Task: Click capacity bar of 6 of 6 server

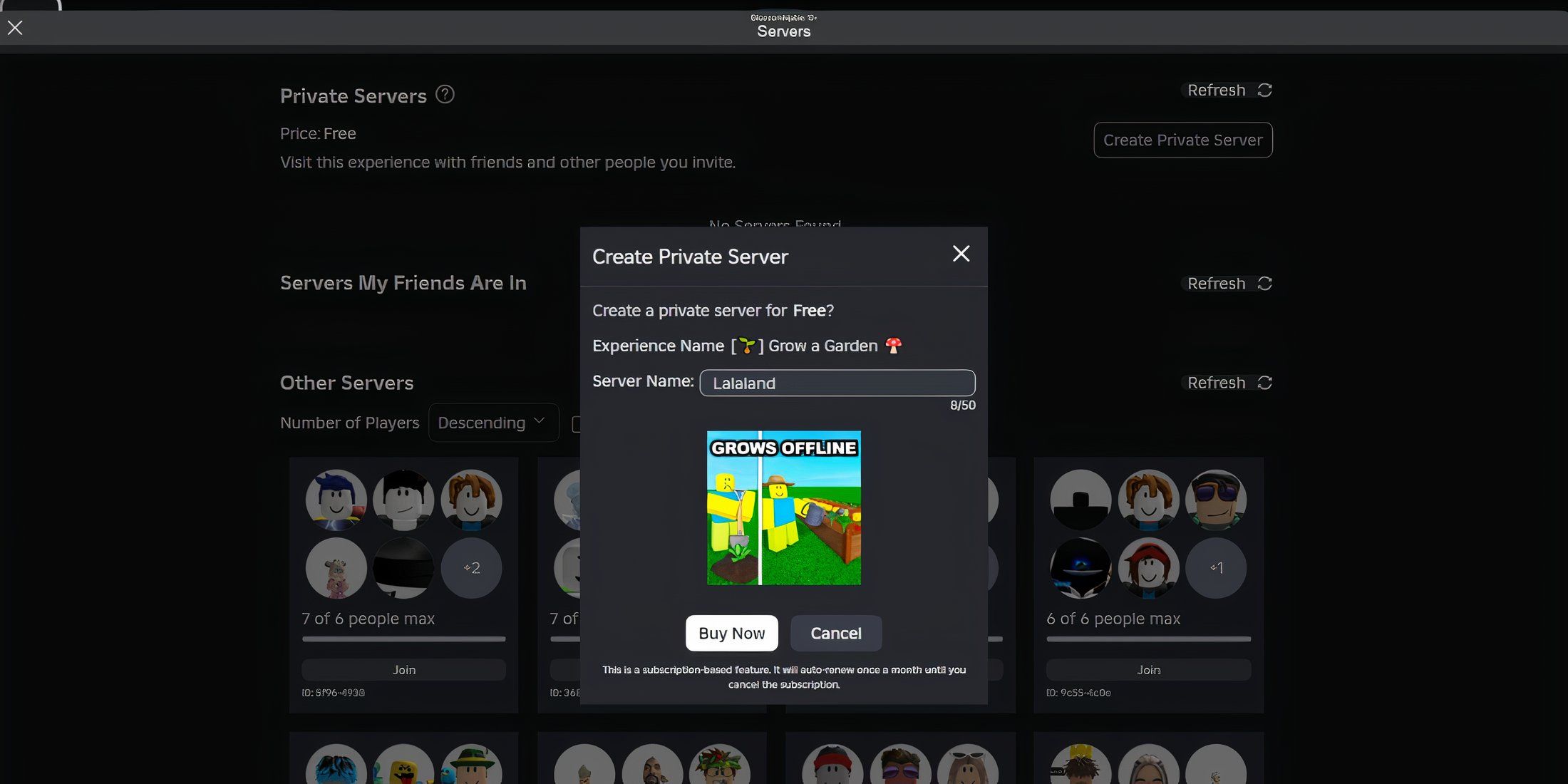Action: tap(1148, 639)
